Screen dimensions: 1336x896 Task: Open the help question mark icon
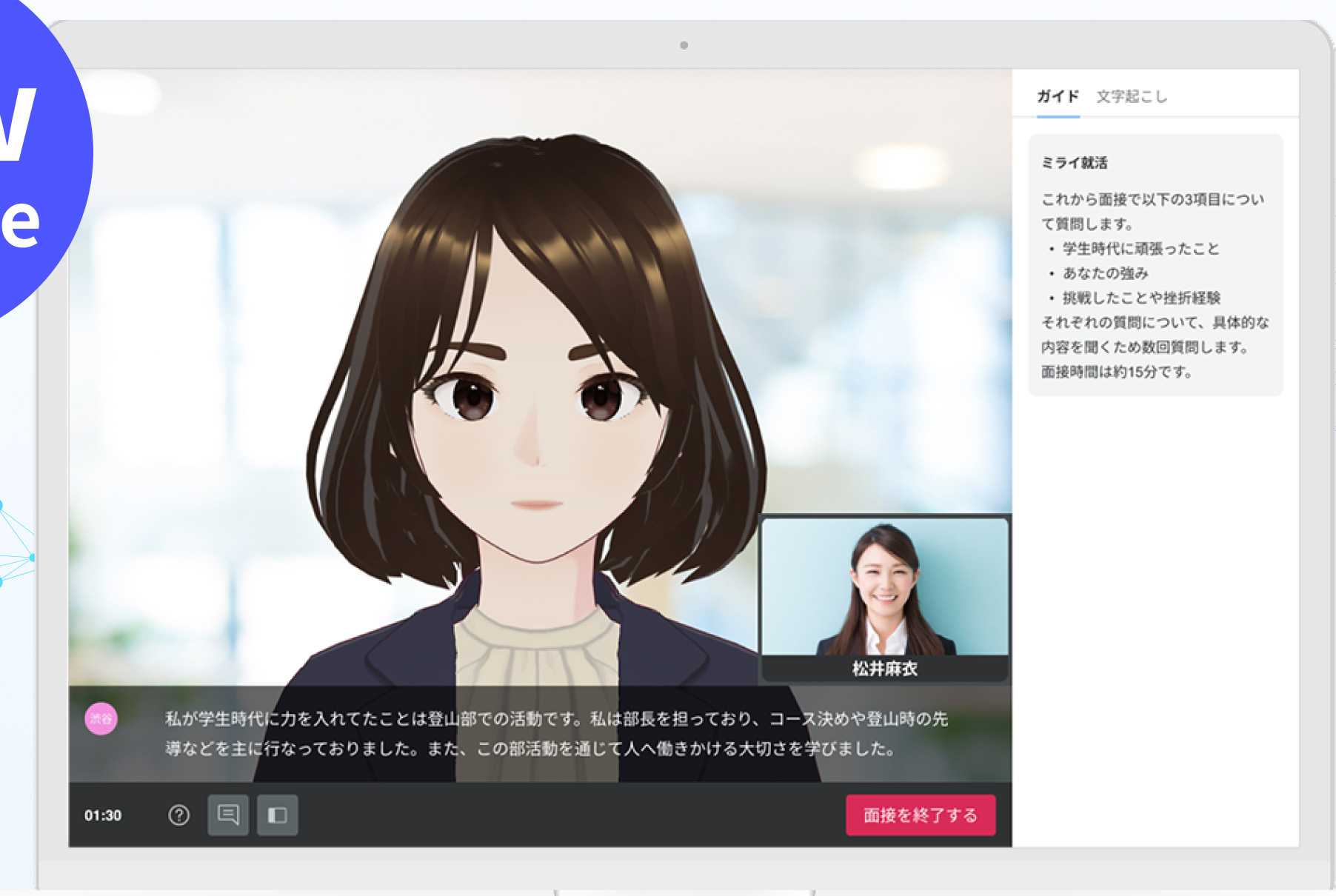(178, 815)
